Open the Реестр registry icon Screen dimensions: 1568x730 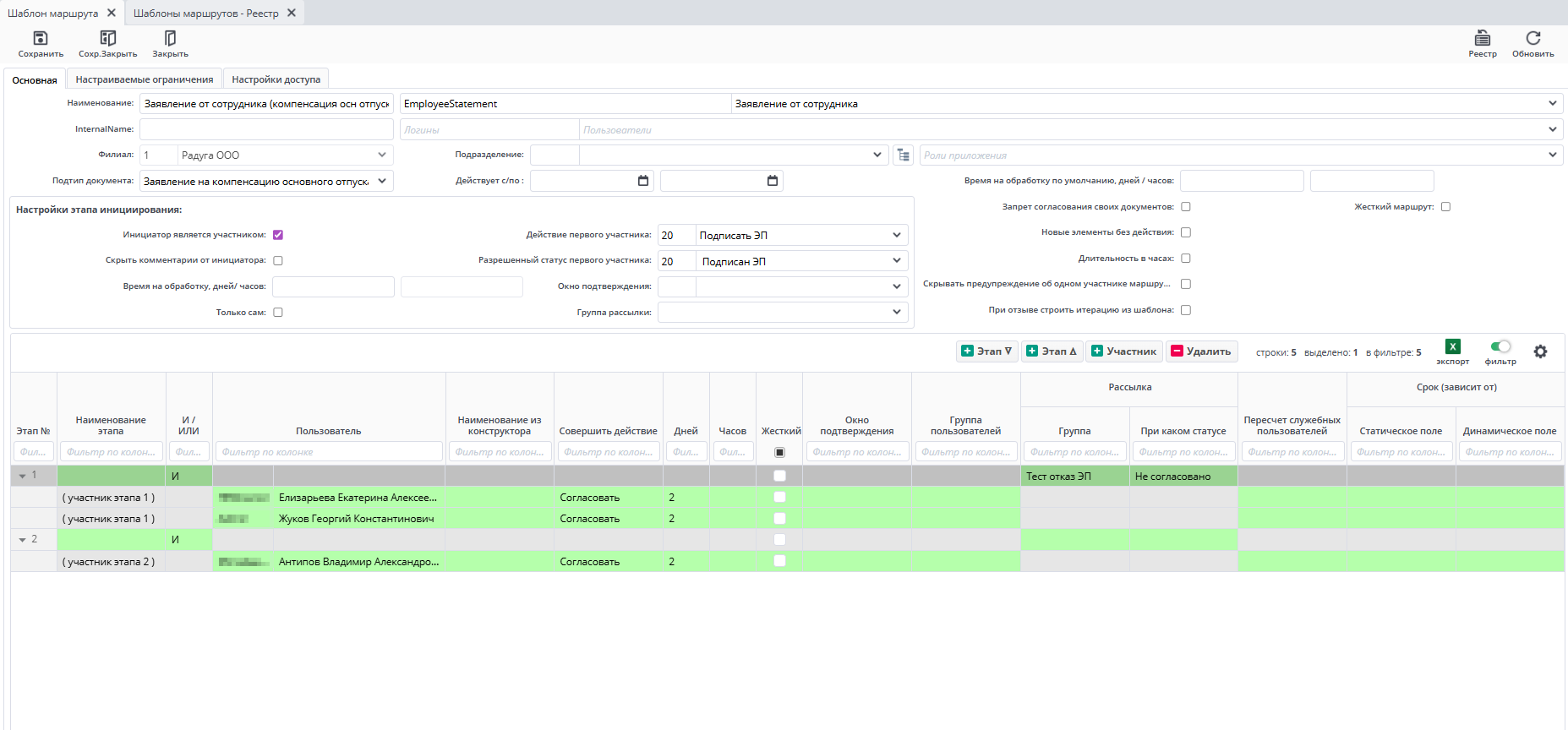point(1482,39)
